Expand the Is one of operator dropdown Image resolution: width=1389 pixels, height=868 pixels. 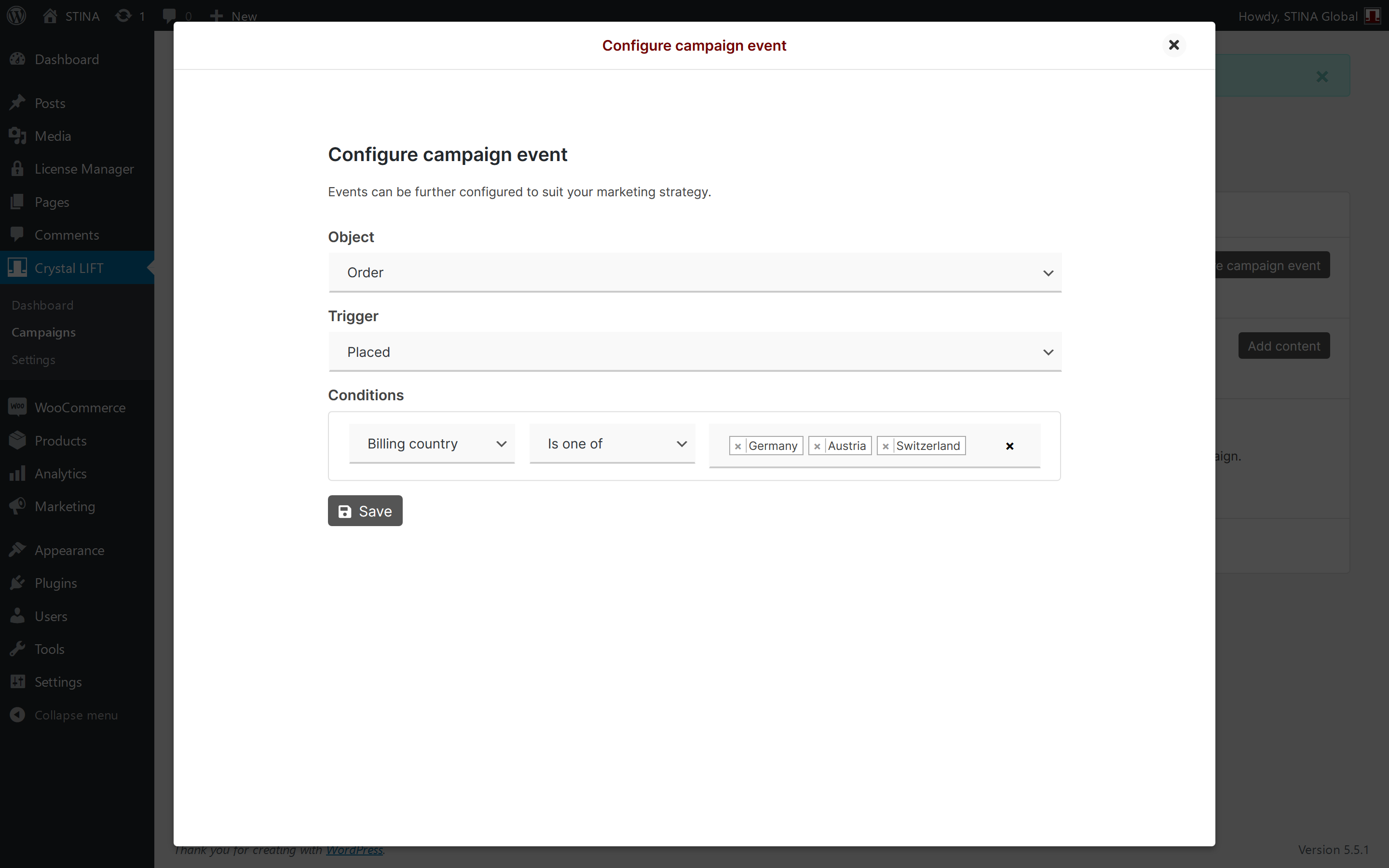tap(612, 443)
